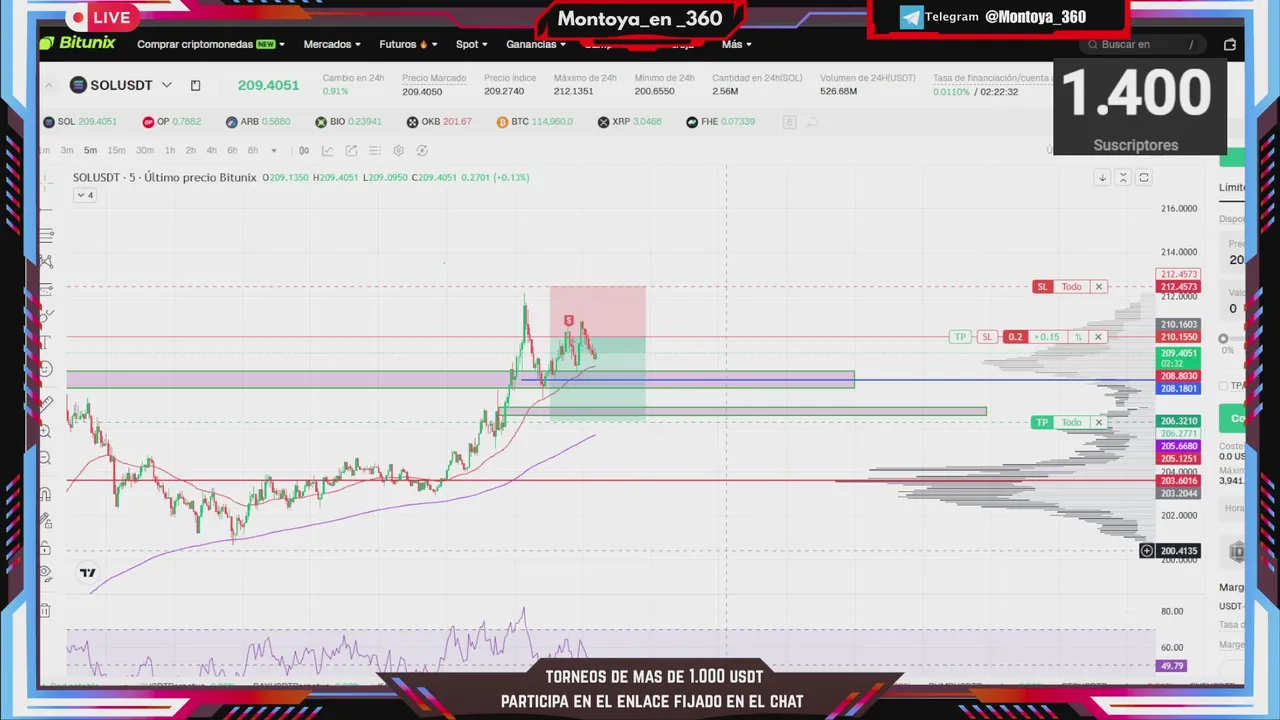
Task: Select OP ticker in favorites bar
Action: pyautogui.click(x=172, y=122)
